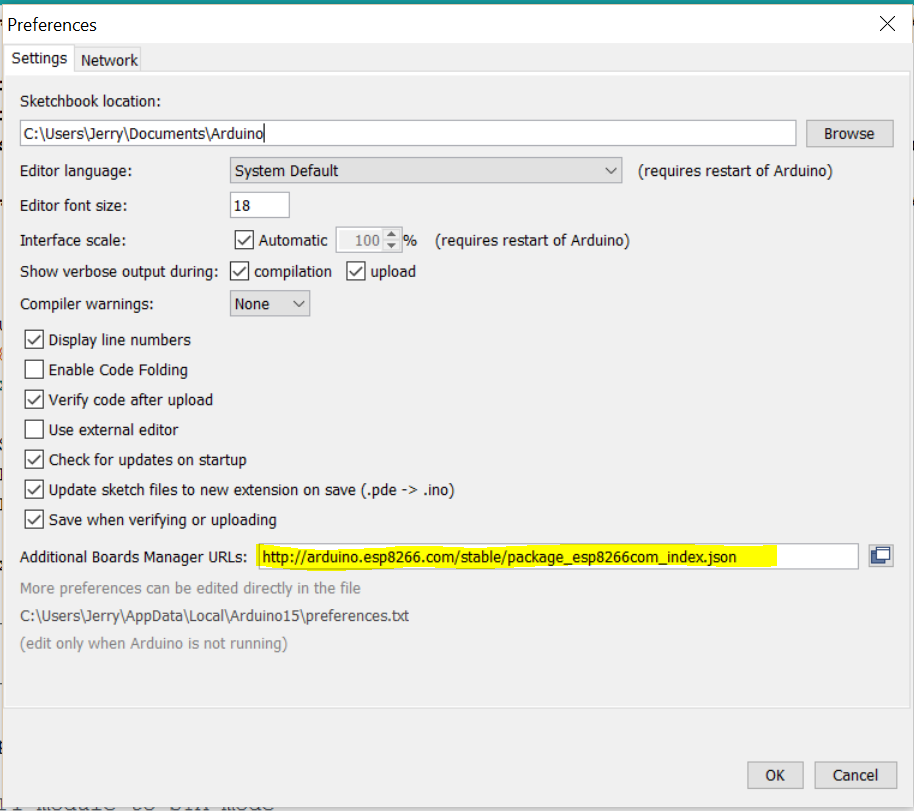Enable Code Folding checkbox
914x811 pixels.
coord(34,369)
